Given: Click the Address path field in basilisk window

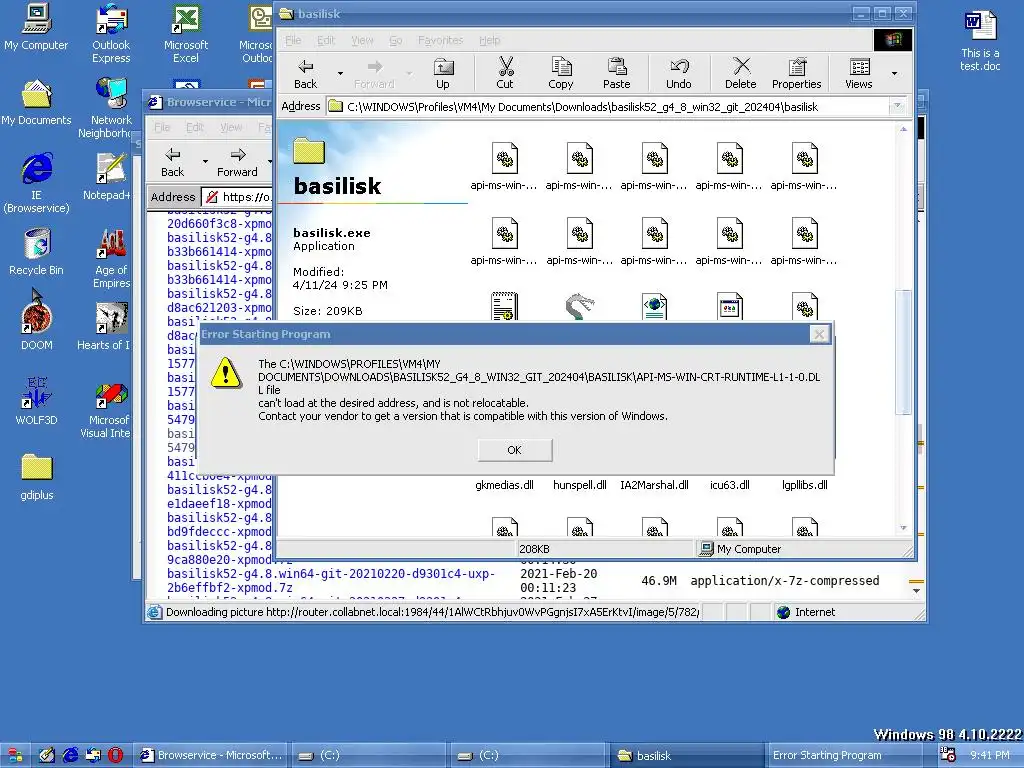Looking at the screenshot, I should pos(607,106).
